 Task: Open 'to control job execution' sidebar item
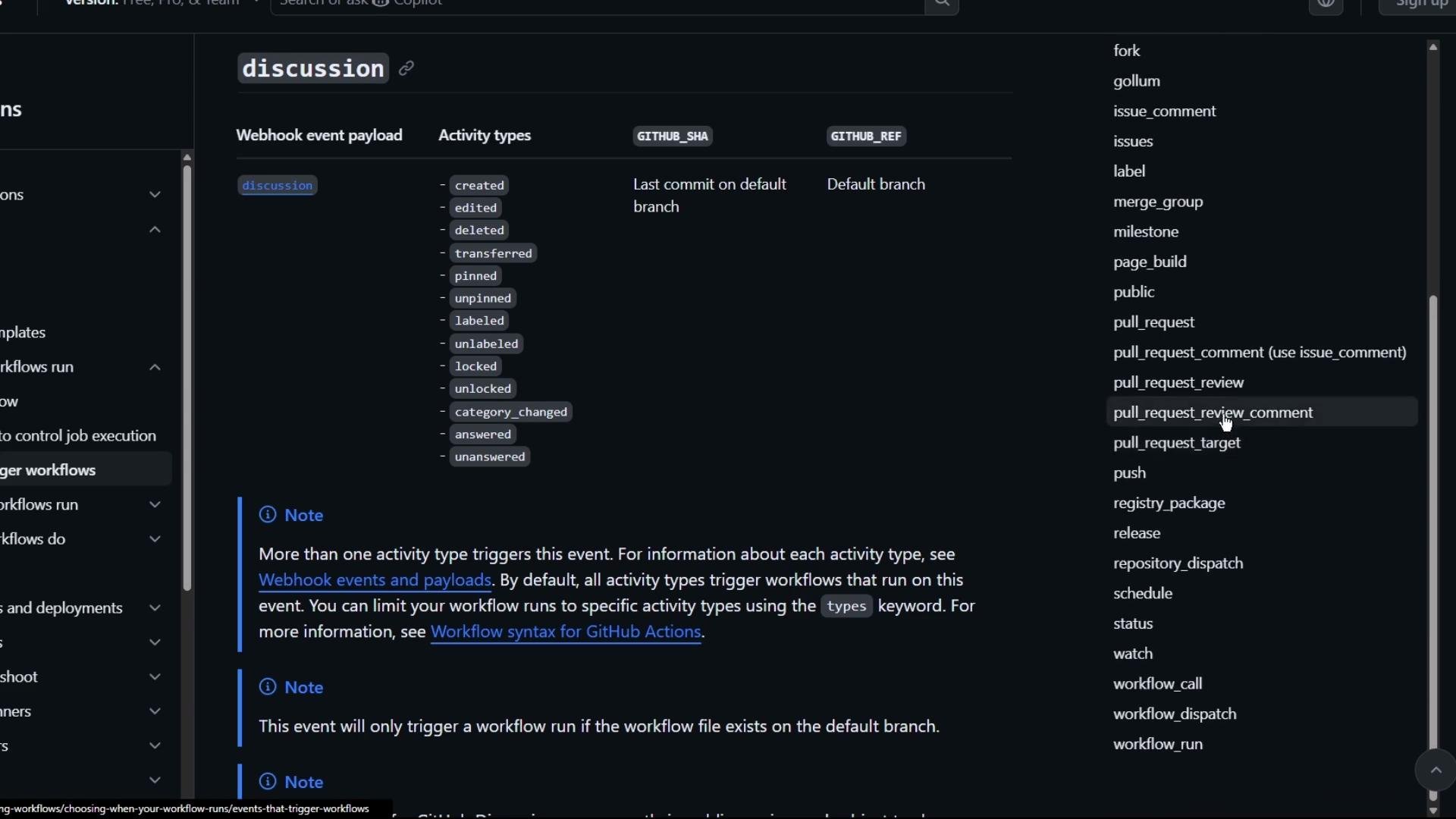click(78, 436)
